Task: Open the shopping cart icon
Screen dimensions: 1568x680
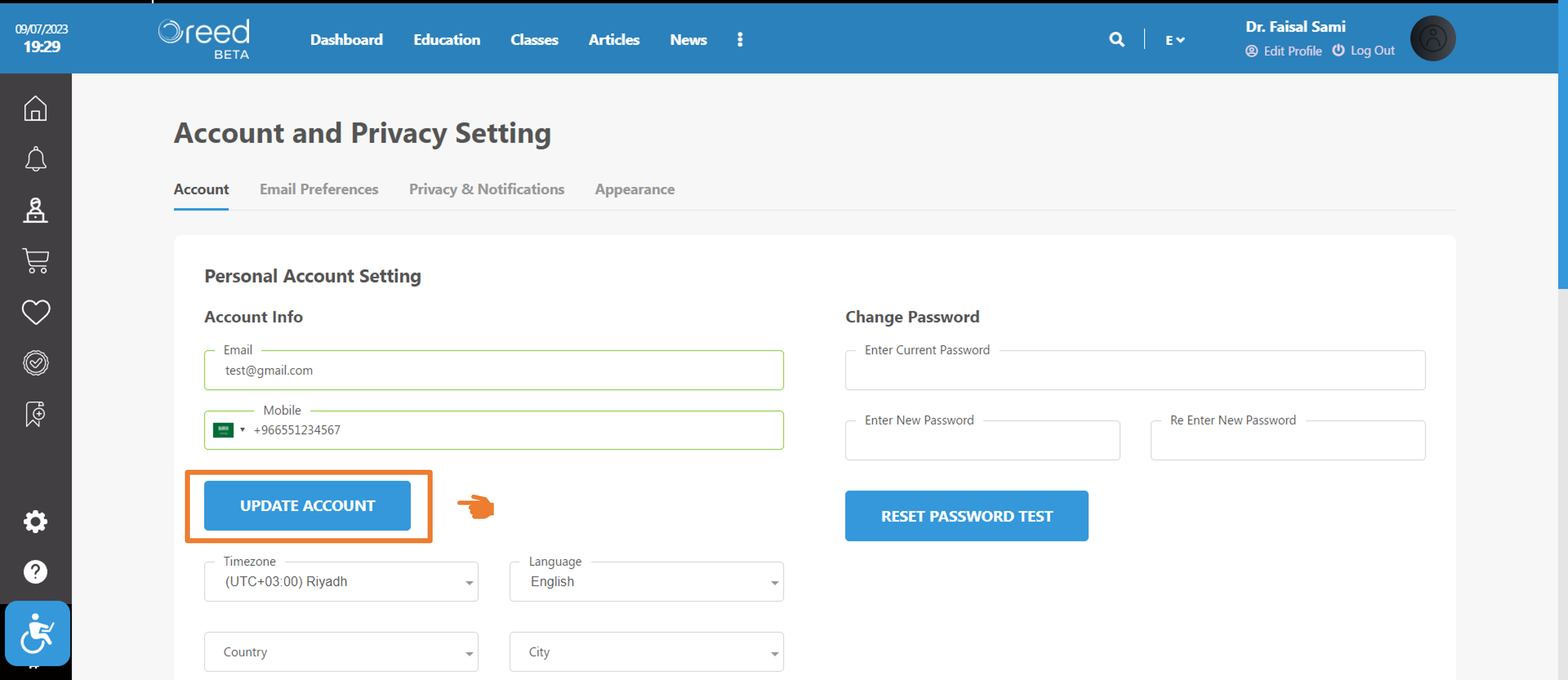Action: pos(35,260)
